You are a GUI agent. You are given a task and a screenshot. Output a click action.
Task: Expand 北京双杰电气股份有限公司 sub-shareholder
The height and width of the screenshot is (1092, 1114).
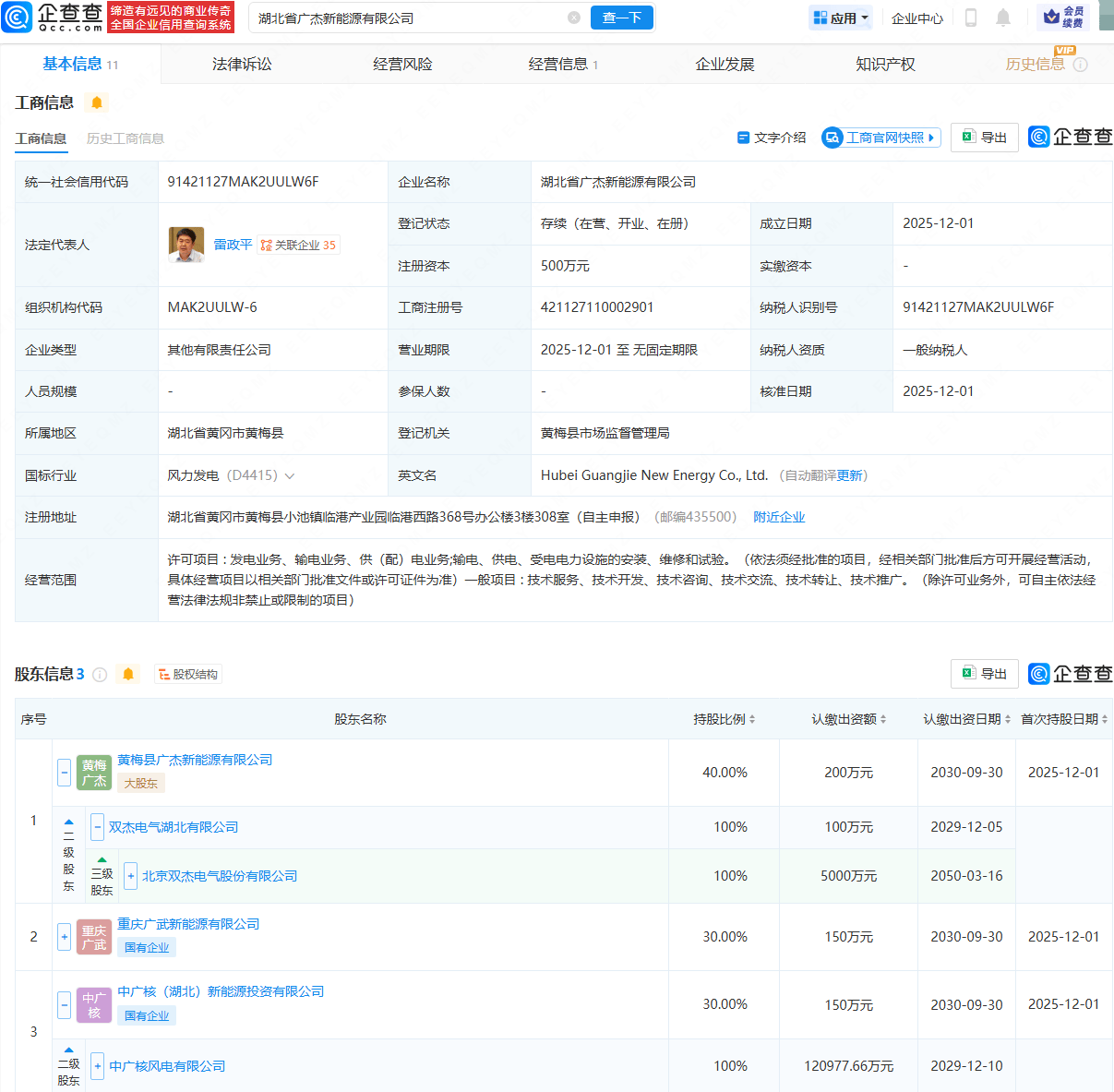(130, 875)
